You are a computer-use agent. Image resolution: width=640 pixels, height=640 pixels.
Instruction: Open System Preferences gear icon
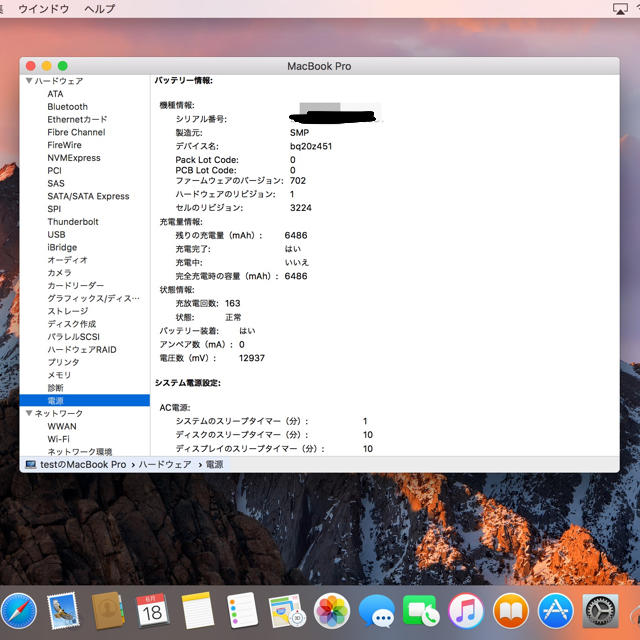600,611
